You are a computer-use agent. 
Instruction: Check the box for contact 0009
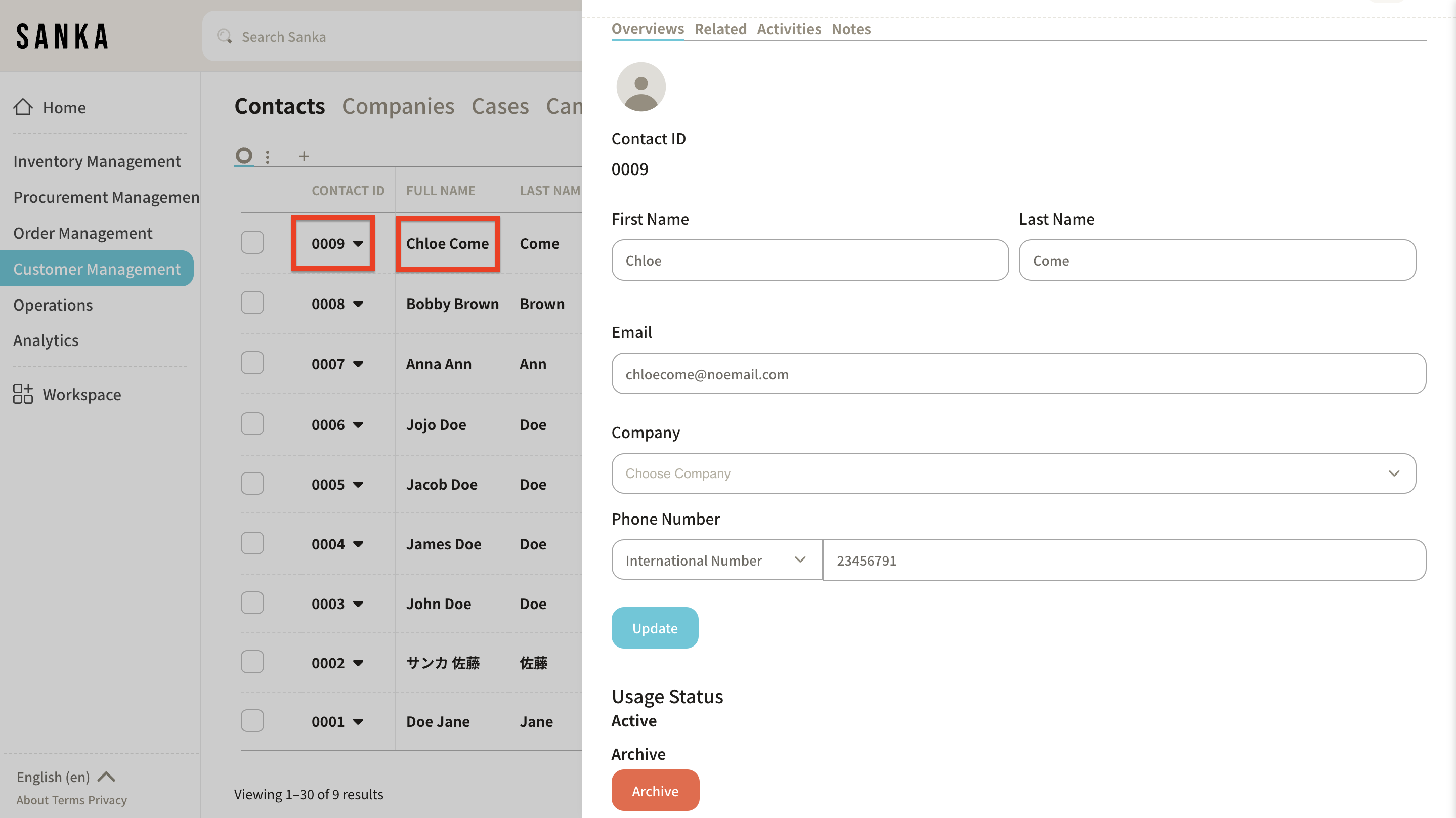(252, 243)
